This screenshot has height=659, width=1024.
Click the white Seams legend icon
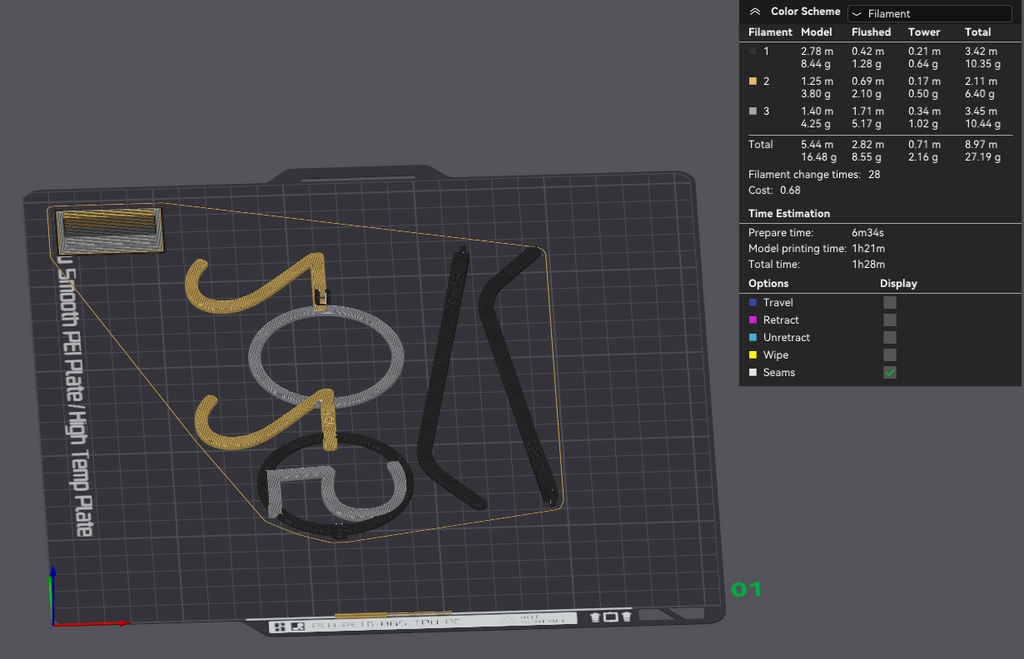[753, 372]
